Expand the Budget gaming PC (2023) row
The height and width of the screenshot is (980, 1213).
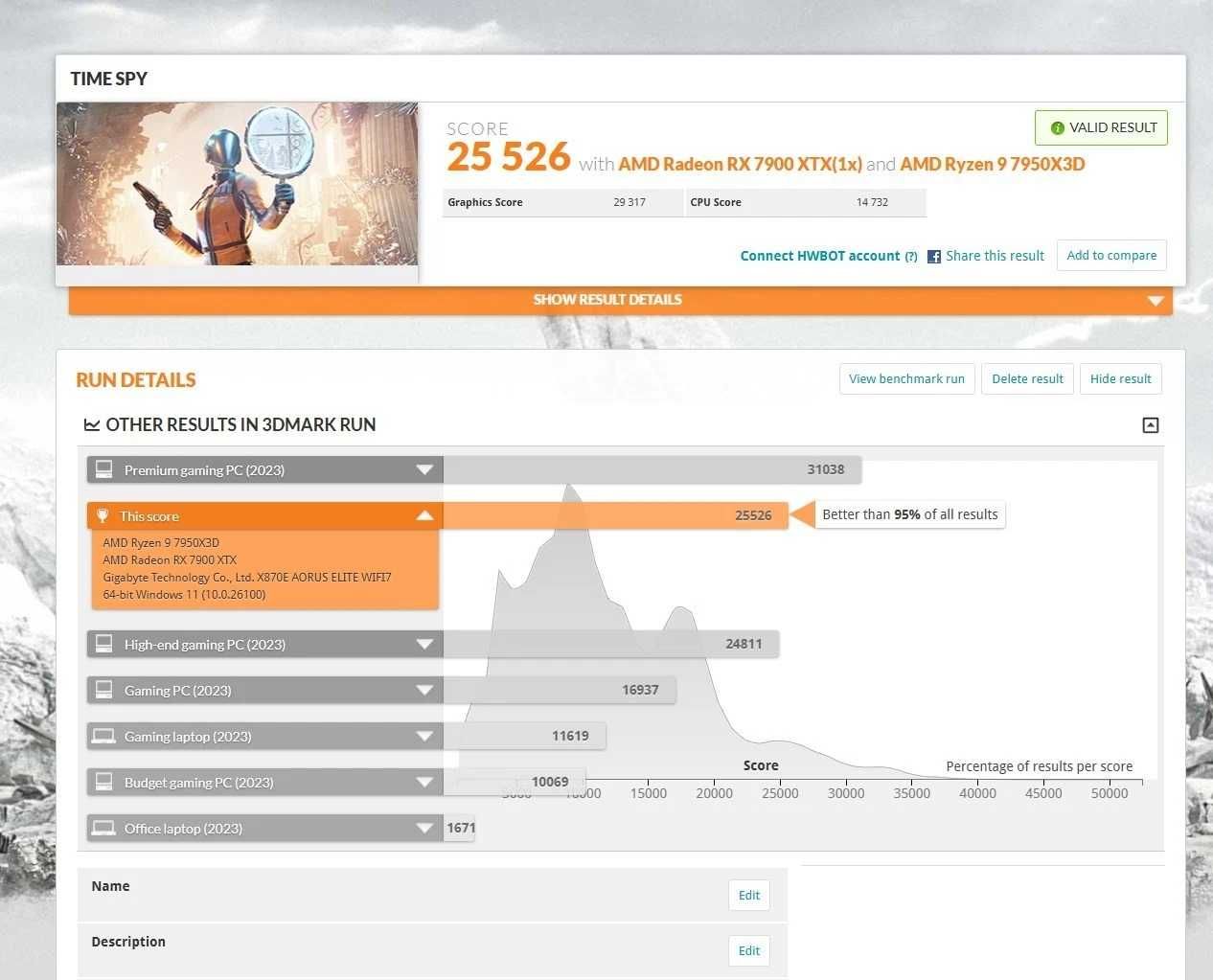coord(424,783)
